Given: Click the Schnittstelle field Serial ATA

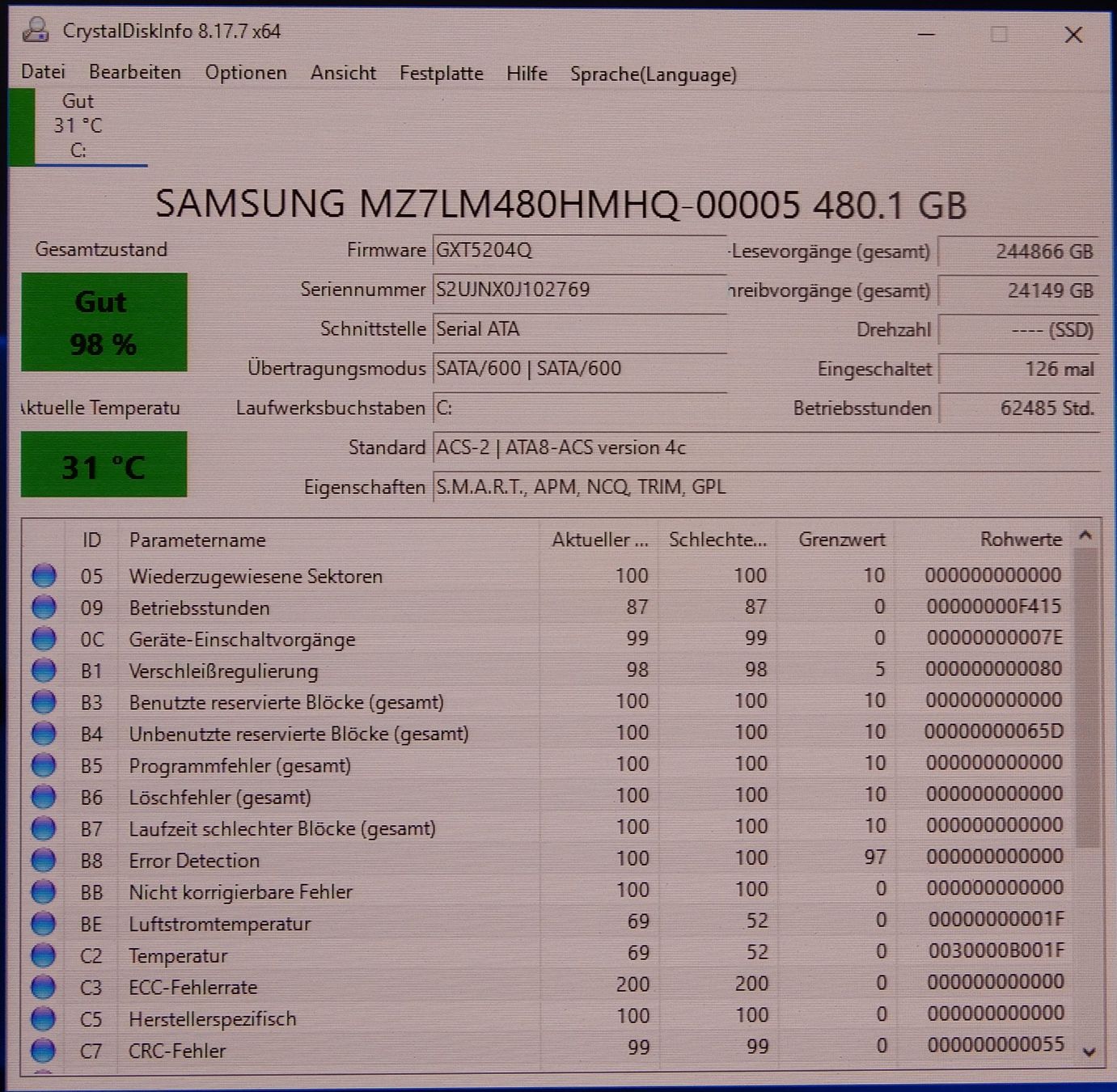Looking at the screenshot, I should (x=579, y=329).
